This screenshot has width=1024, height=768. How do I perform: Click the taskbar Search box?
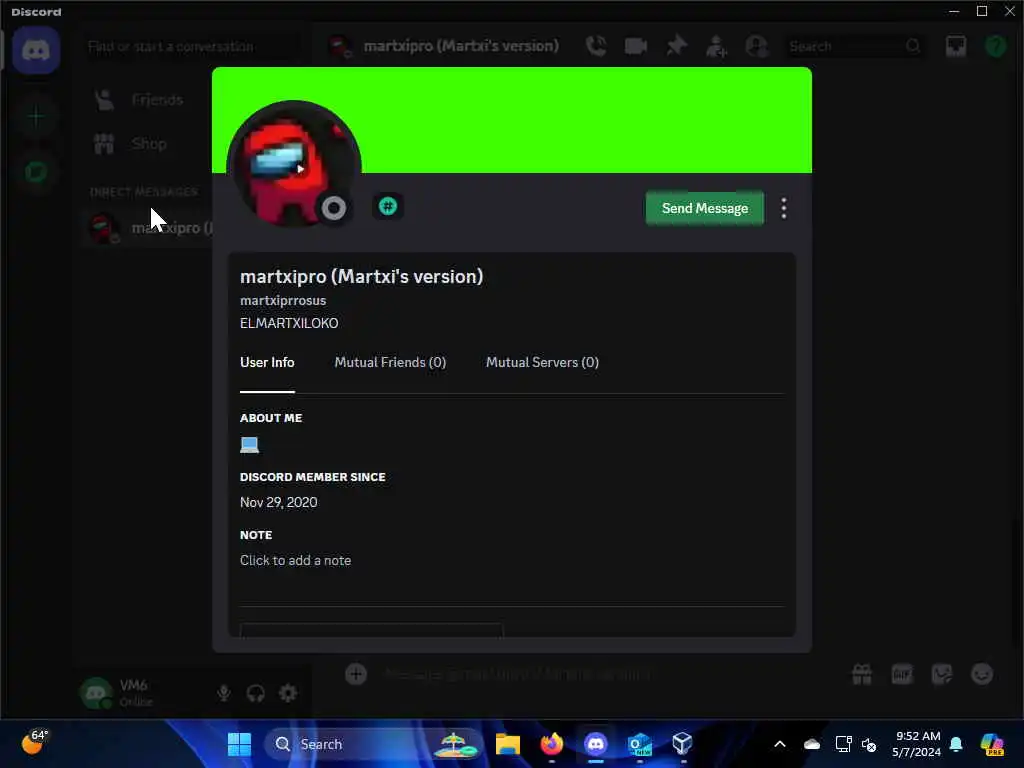373,744
